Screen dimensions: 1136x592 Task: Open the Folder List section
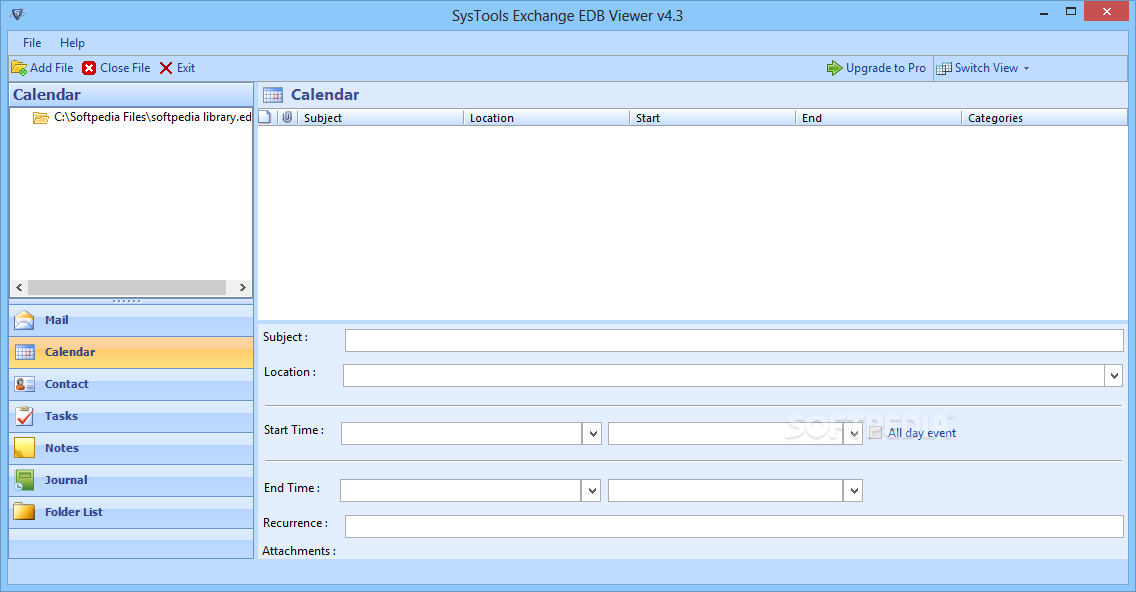(131, 512)
